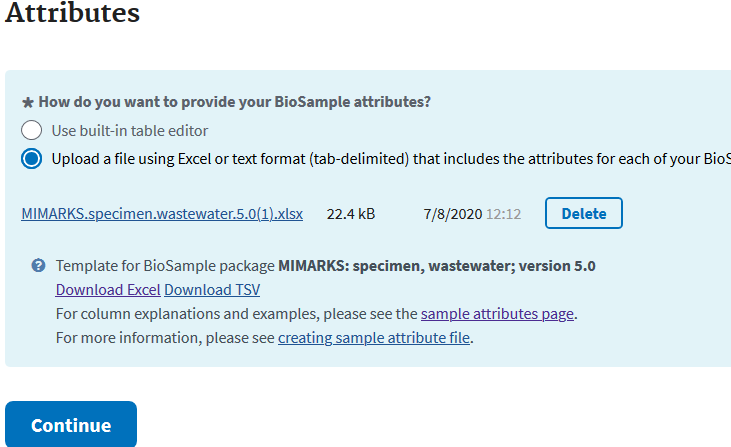Continue to the next step
The width and height of the screenshot is (731, 447).
[x=71, y=424]
